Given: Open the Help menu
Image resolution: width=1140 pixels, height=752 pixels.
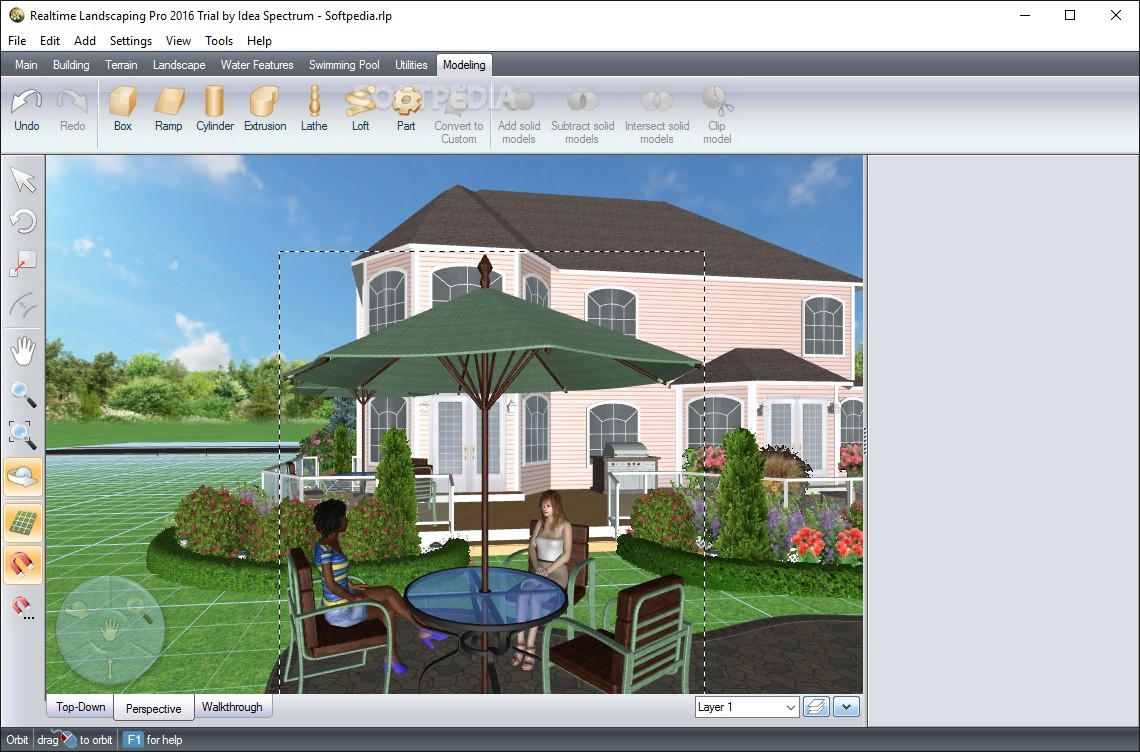Looking at the screenshot, I should (x=259, y=41).
